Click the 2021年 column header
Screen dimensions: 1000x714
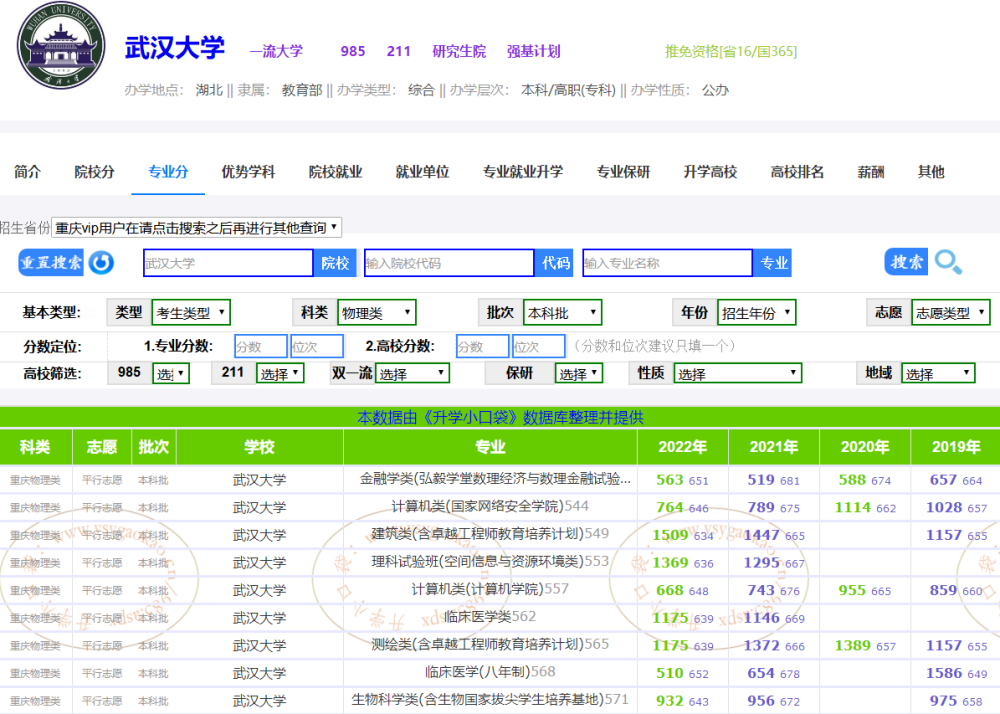774,447
